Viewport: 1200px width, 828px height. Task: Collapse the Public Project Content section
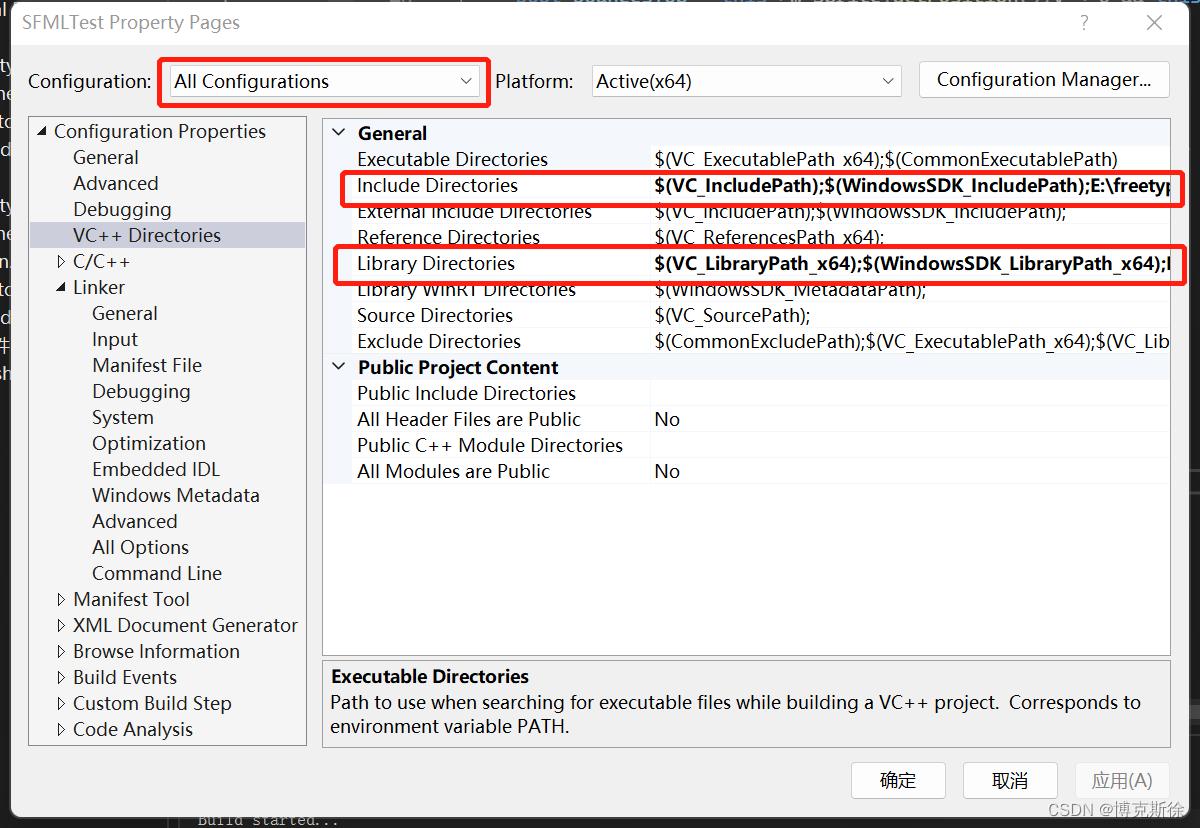tap(338, 367)
